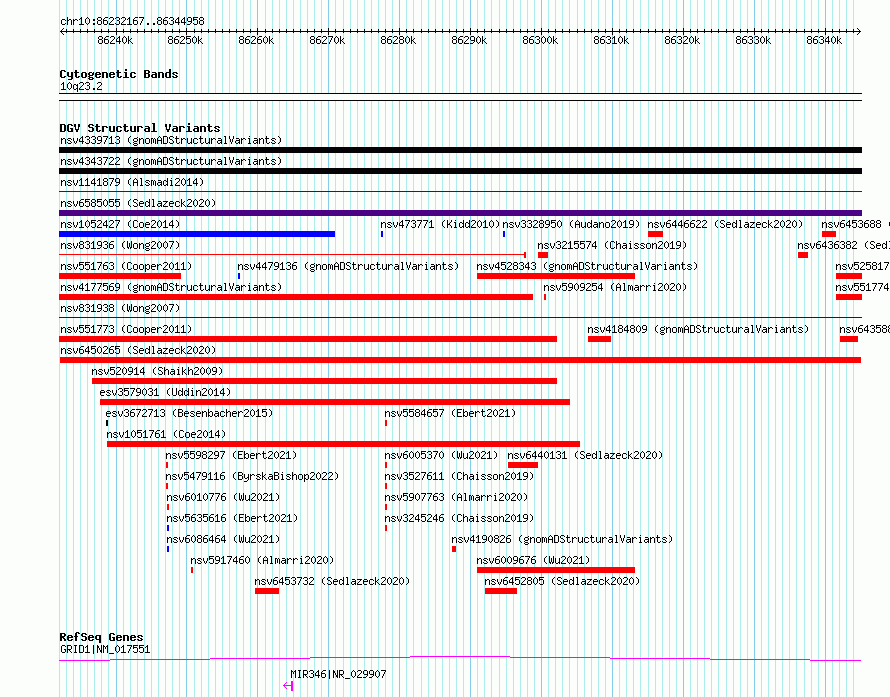Click the MIR346 magenta arrow glyph
The image size is (890, 697).
tap(288, 686)
